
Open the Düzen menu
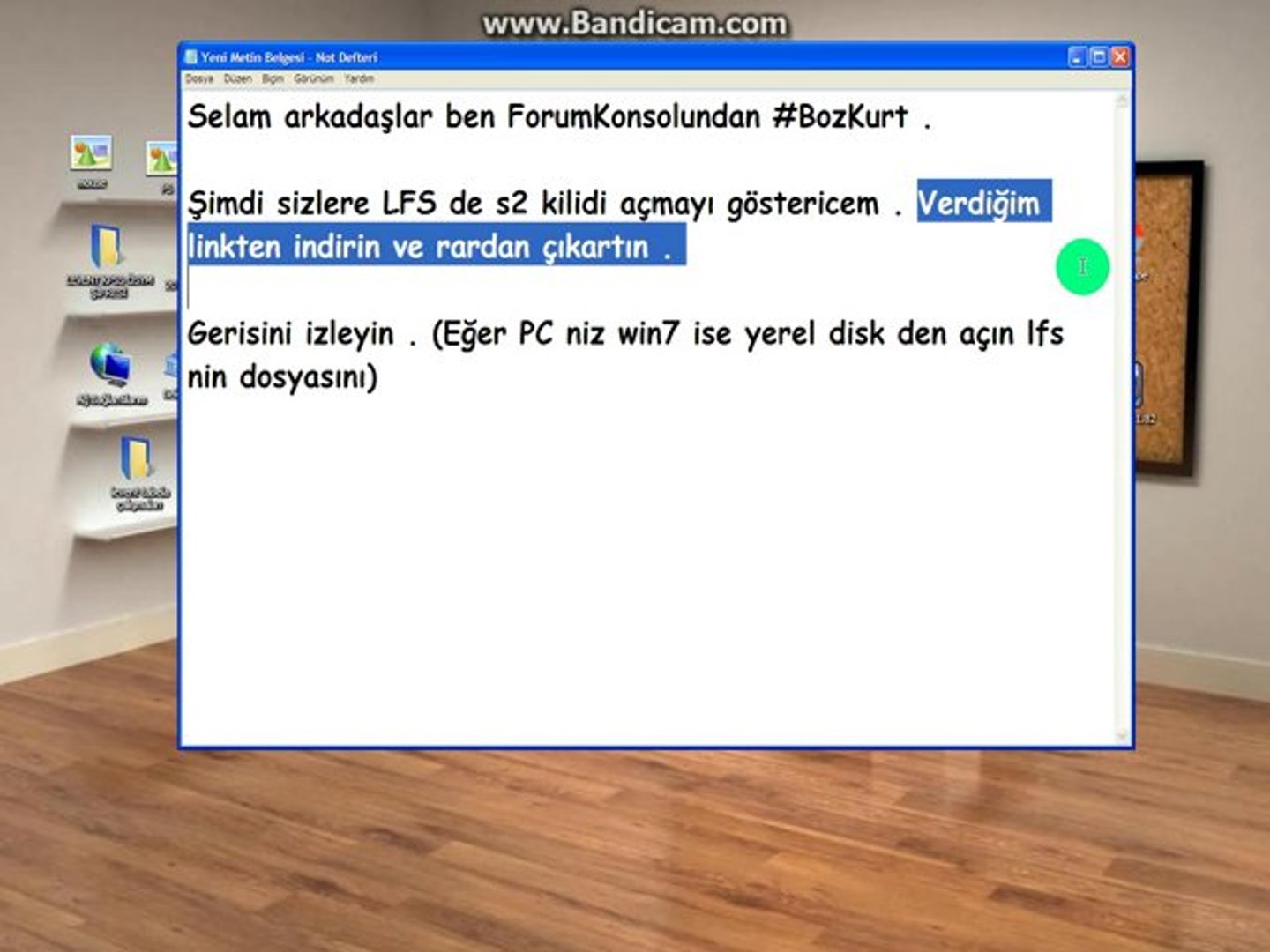coord(237,78)
